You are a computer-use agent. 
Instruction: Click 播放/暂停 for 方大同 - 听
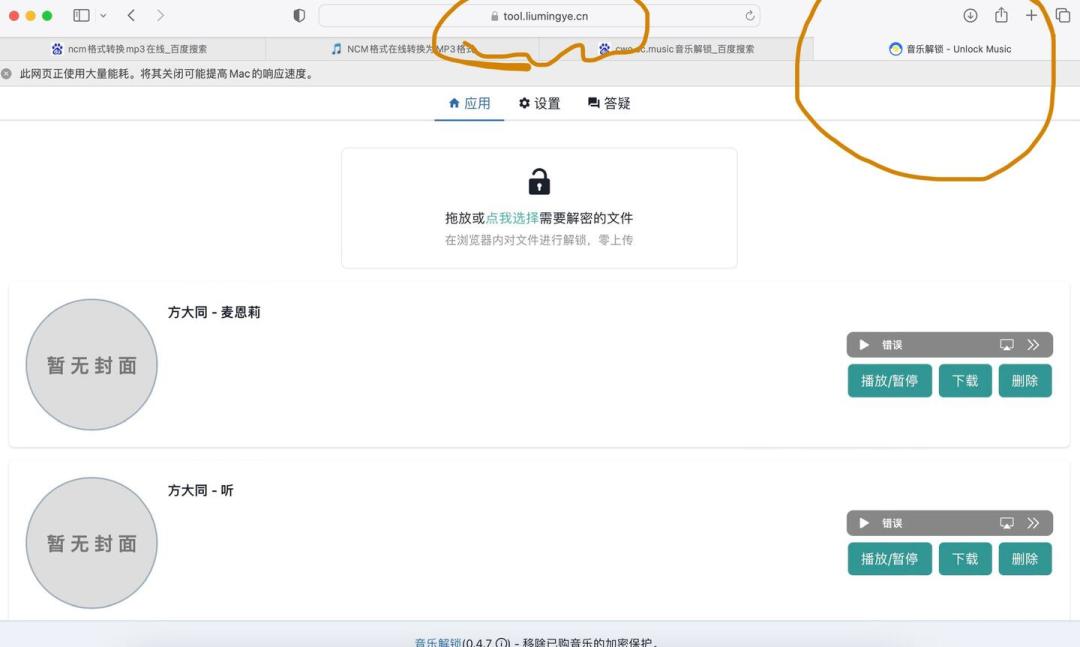pos(889,559)
